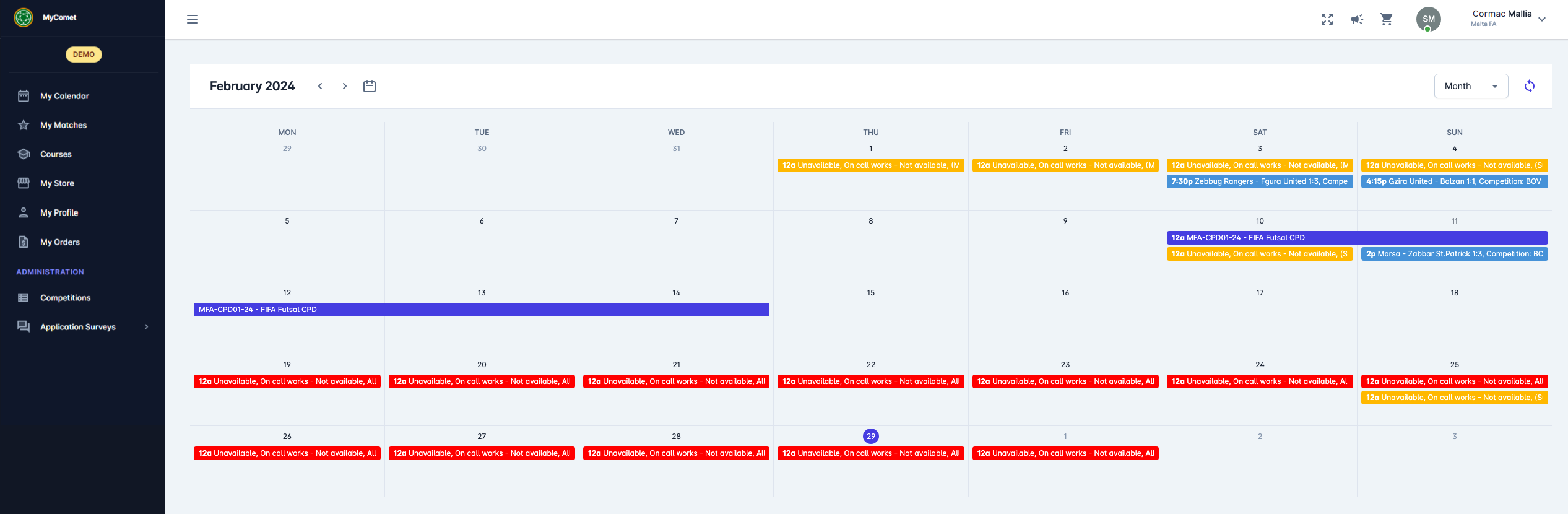
Task: Click the SM user avatar
Action: (x=1428, y=19)
